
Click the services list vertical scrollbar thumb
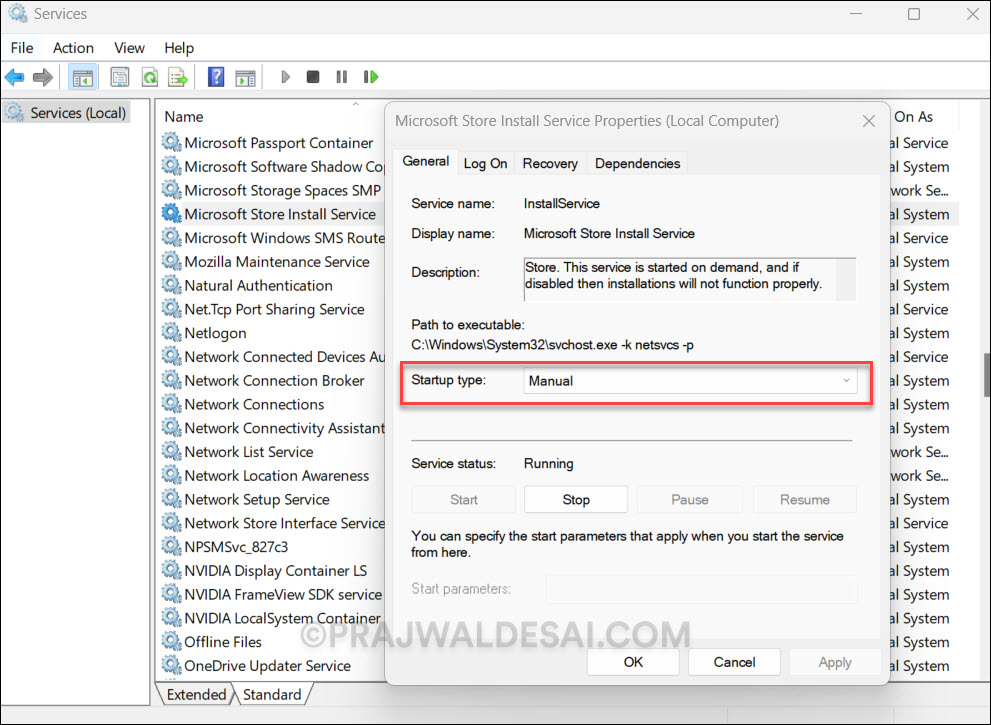[987, 375]
